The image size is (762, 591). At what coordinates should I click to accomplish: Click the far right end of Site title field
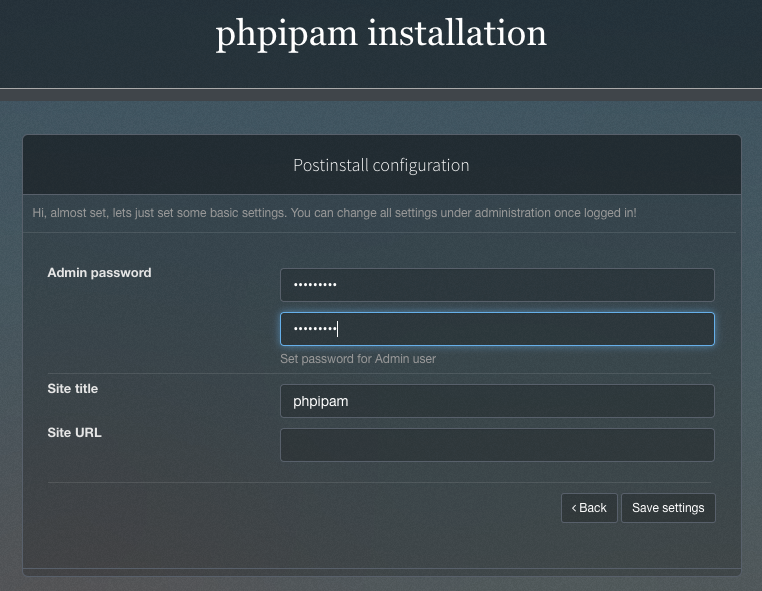coord(707,401)
